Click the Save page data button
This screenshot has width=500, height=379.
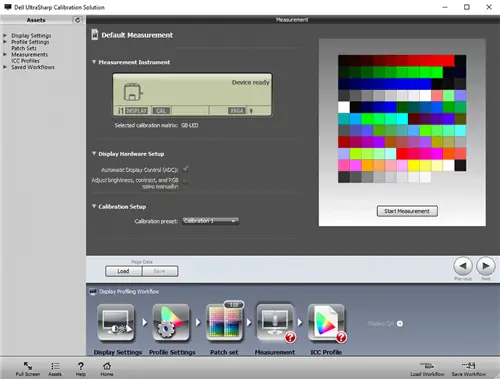pyautogui.click(x=160, y=271)
